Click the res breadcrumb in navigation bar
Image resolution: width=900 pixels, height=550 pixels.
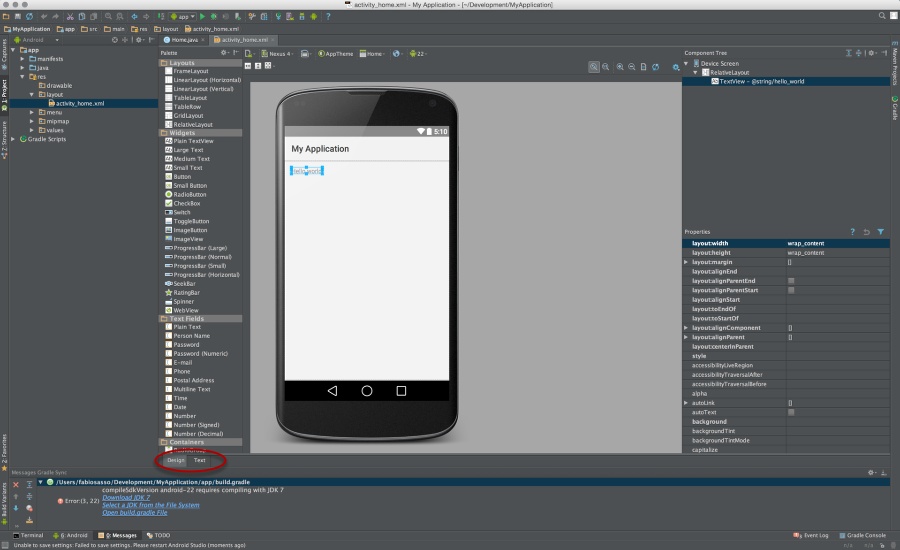click(x=139, y=29)
